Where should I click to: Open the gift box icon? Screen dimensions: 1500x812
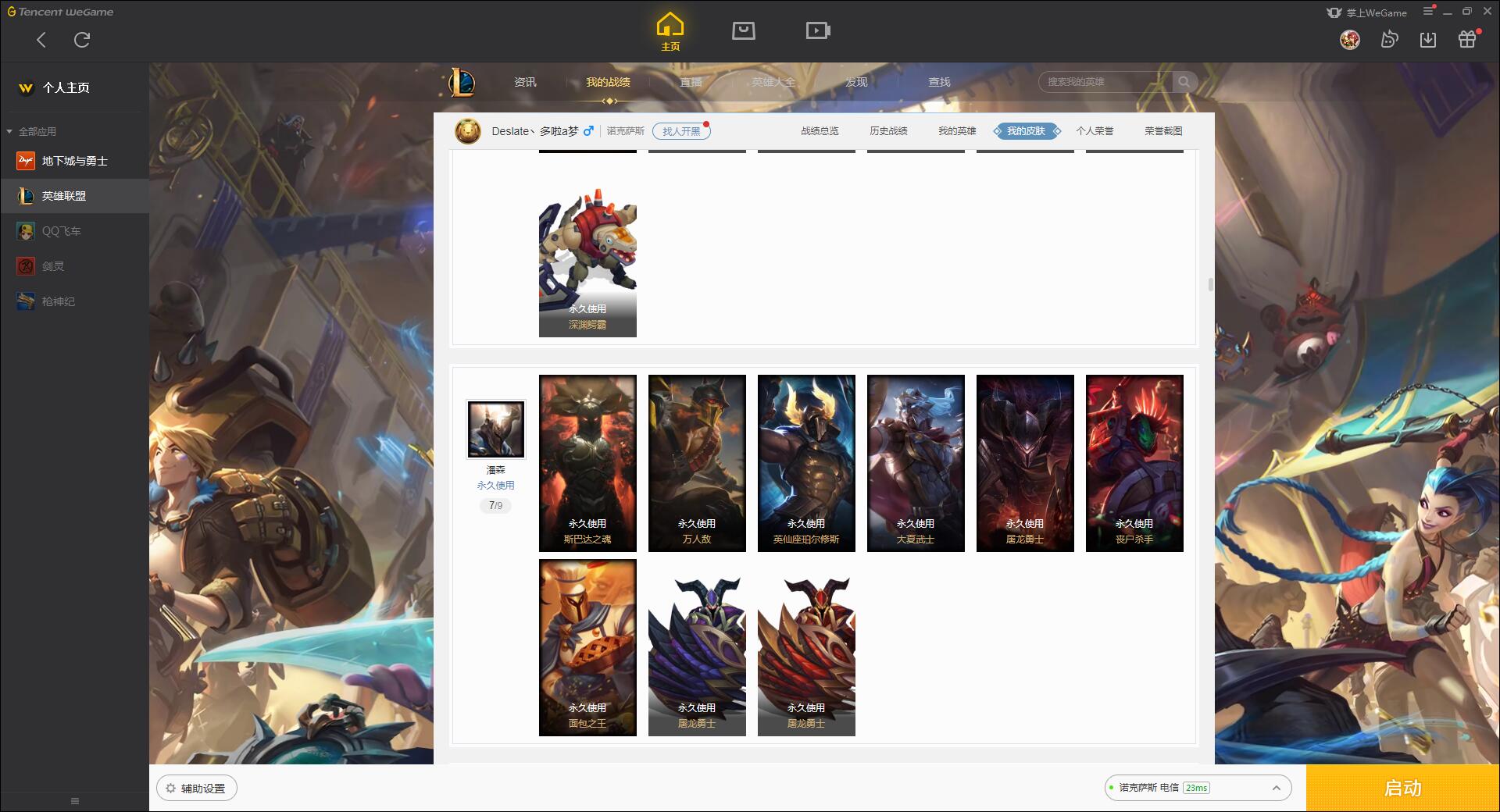[x=1467, y=39]
